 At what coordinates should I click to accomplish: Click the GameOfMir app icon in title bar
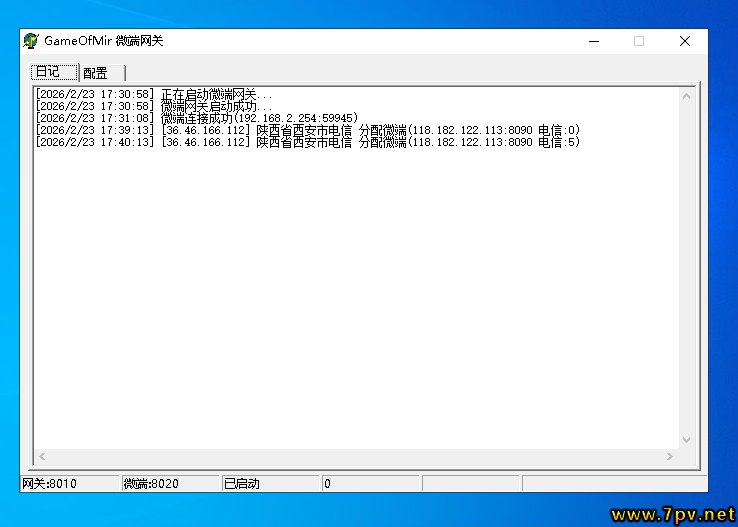pos(31,41)
